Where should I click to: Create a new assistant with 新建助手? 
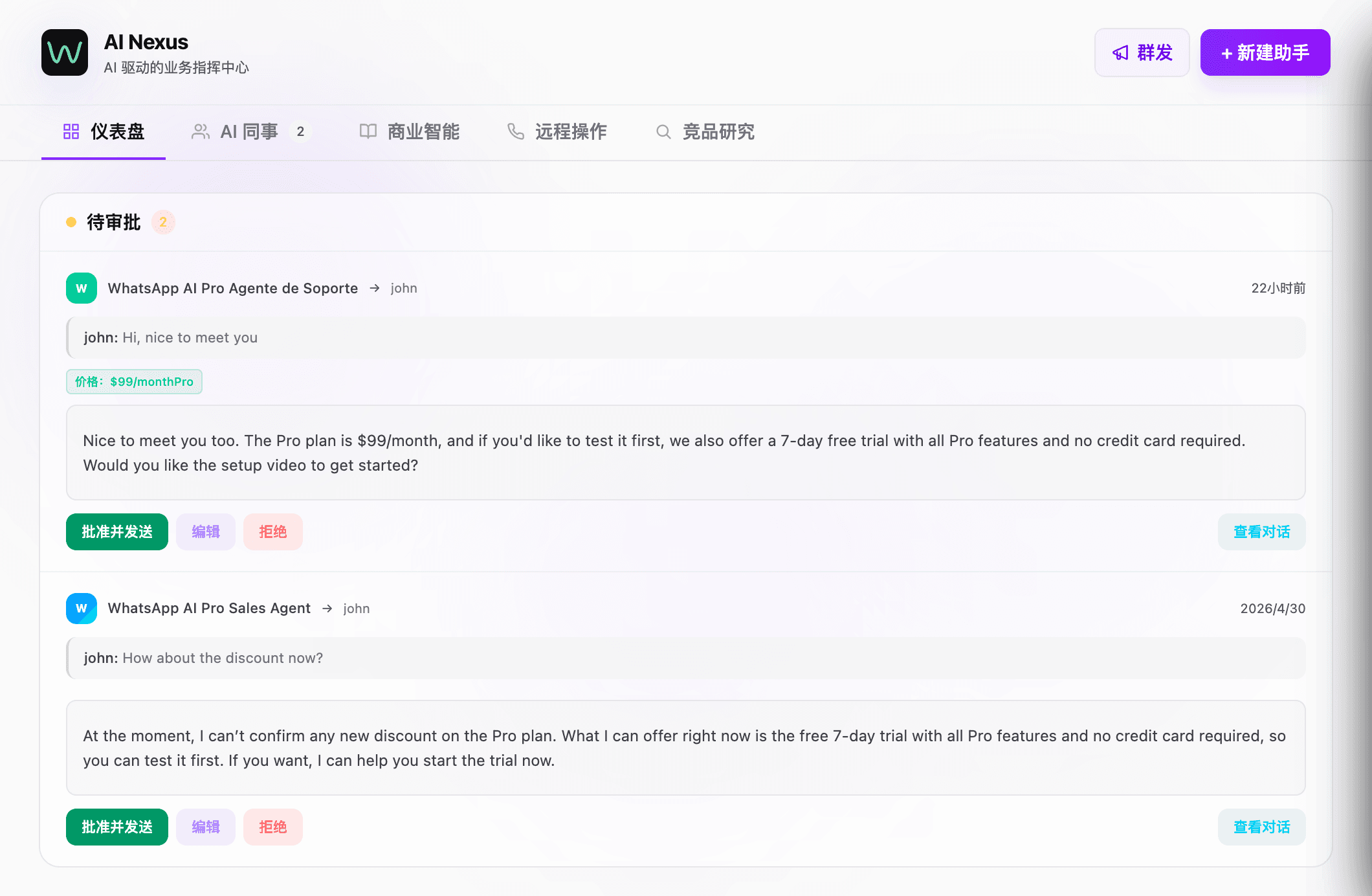pyautogui.click(x=1265, y=52)
